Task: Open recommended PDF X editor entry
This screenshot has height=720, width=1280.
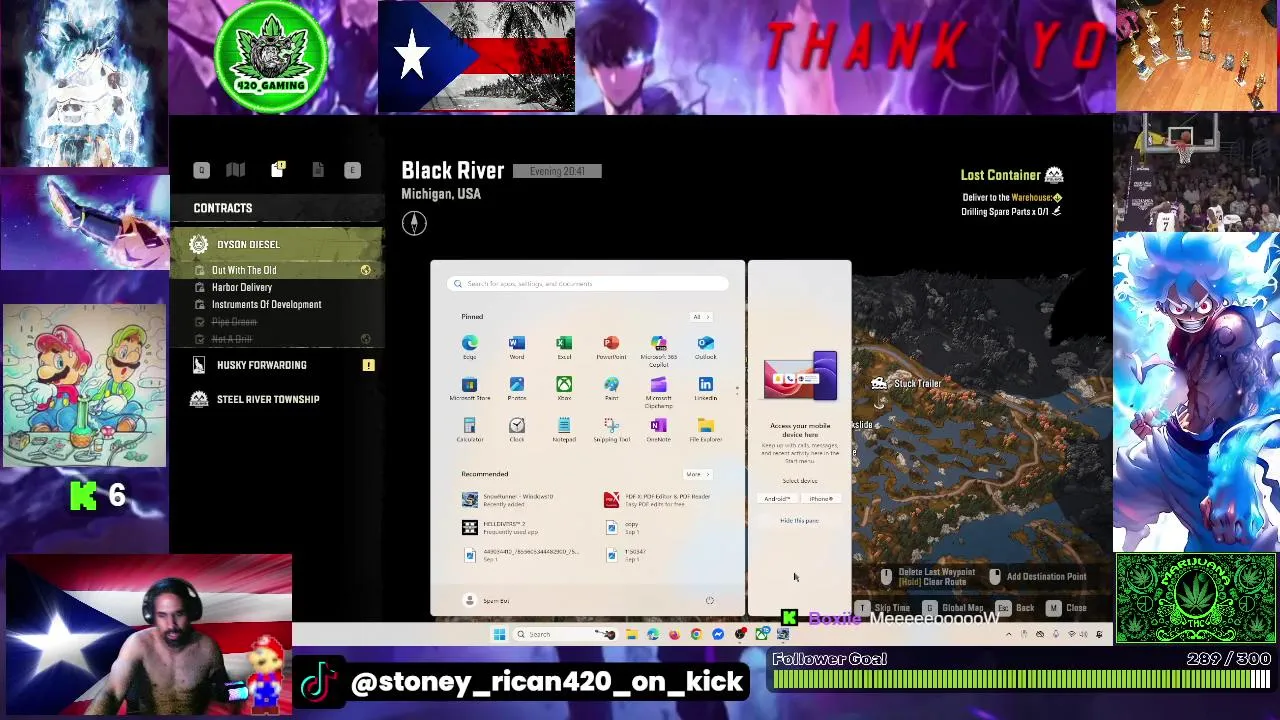Action: tap(658, 500)
